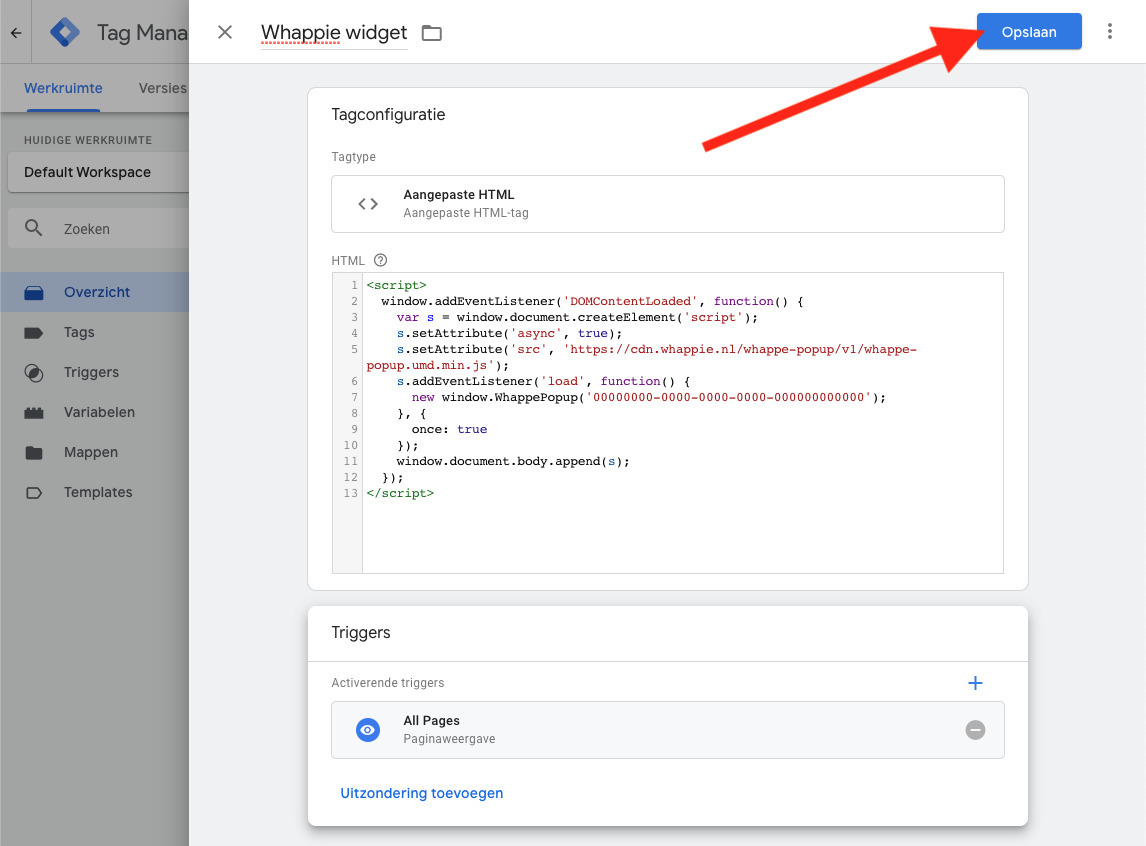Screen dimensions: 1146x846
Task: Open the Default Workspace selector
Action: point(95,172)
